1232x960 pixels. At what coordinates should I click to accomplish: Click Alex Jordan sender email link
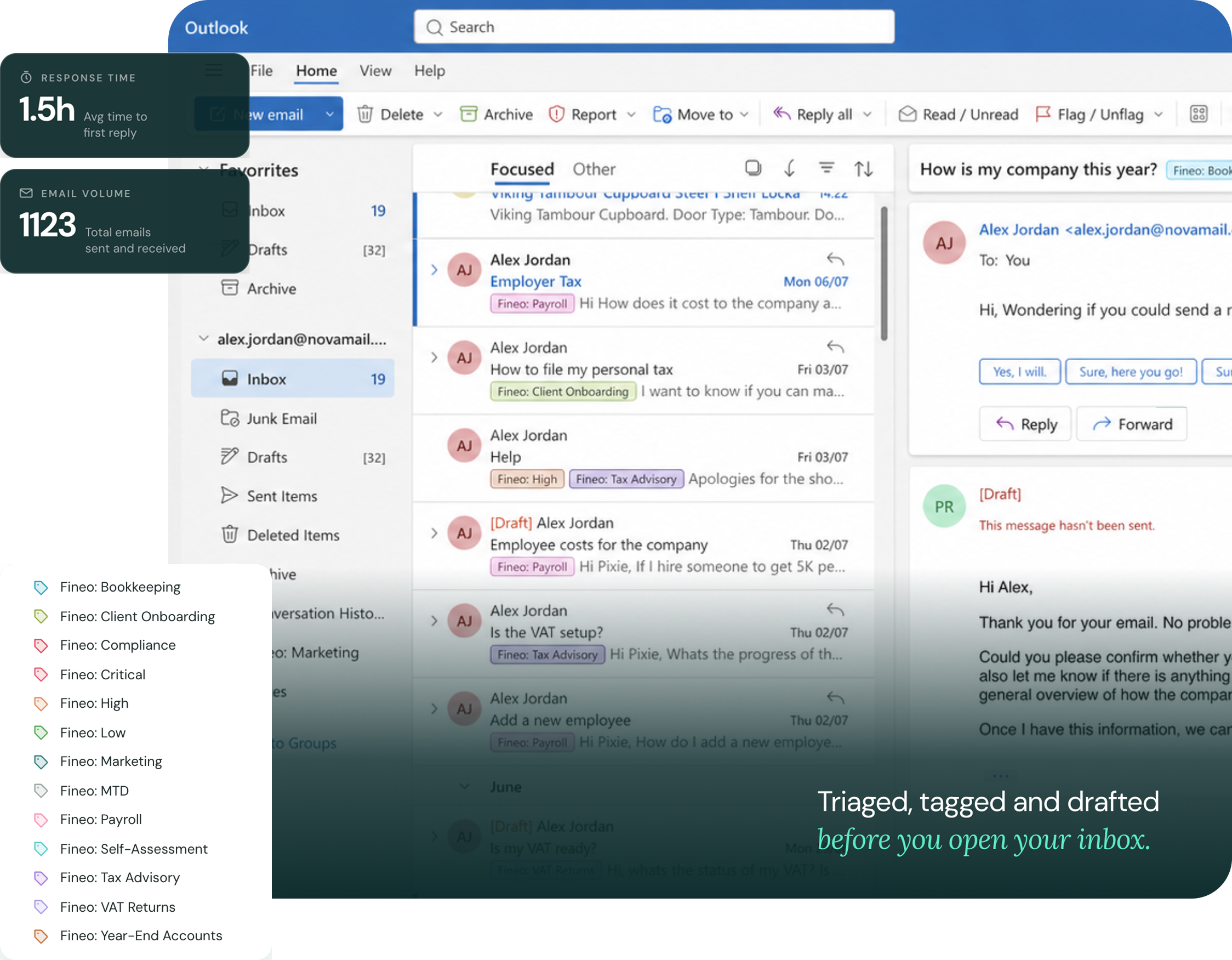(1104, 230)
